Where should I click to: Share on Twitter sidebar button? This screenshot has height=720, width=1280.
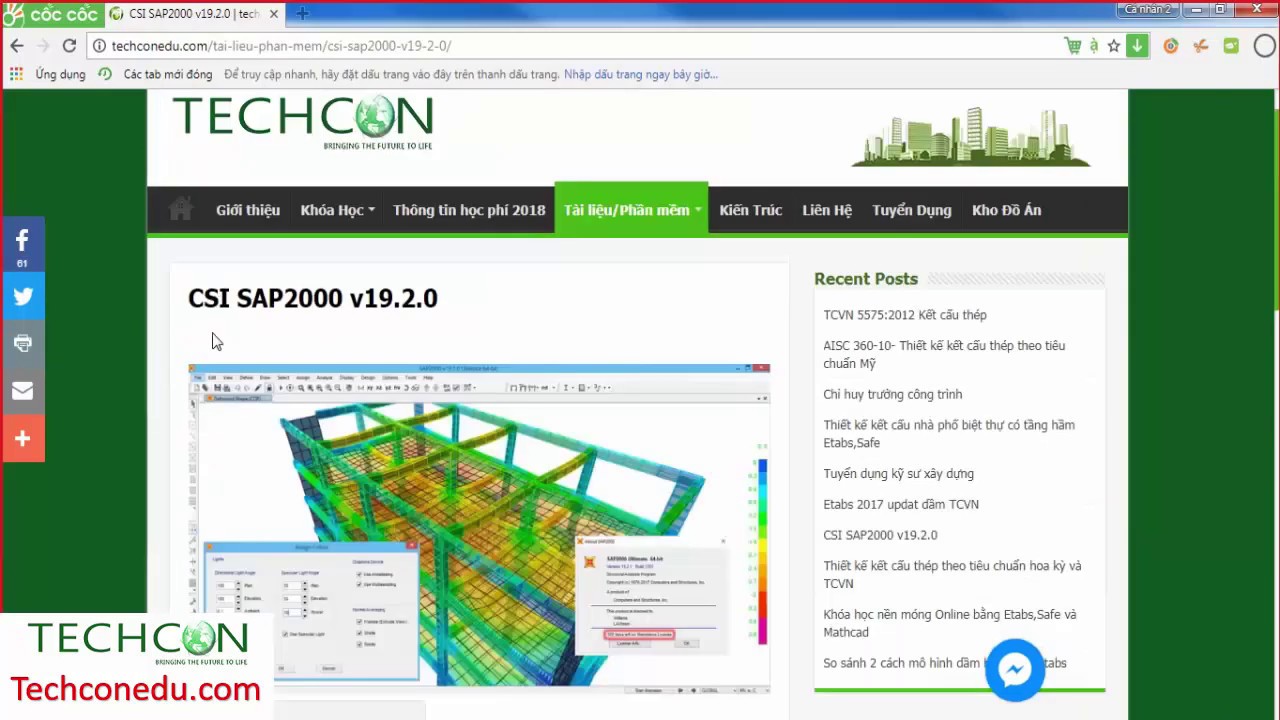tap(22, 296)
